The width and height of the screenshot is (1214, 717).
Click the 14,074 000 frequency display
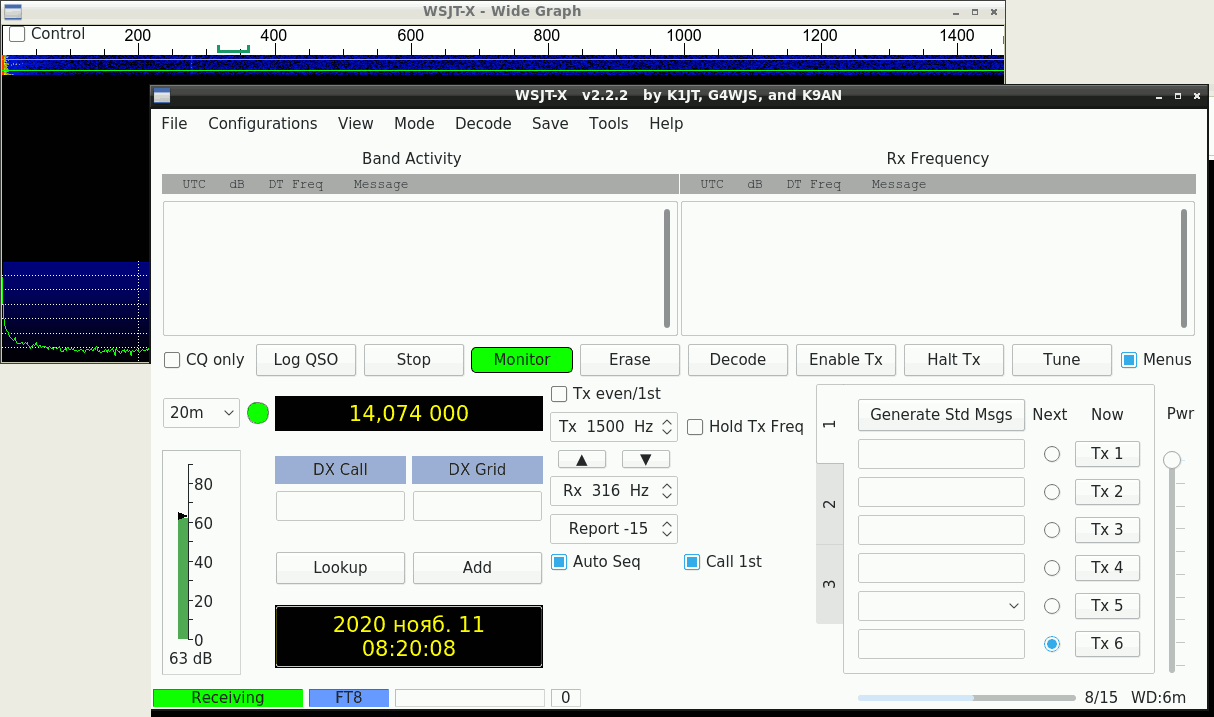coord(408,414)
